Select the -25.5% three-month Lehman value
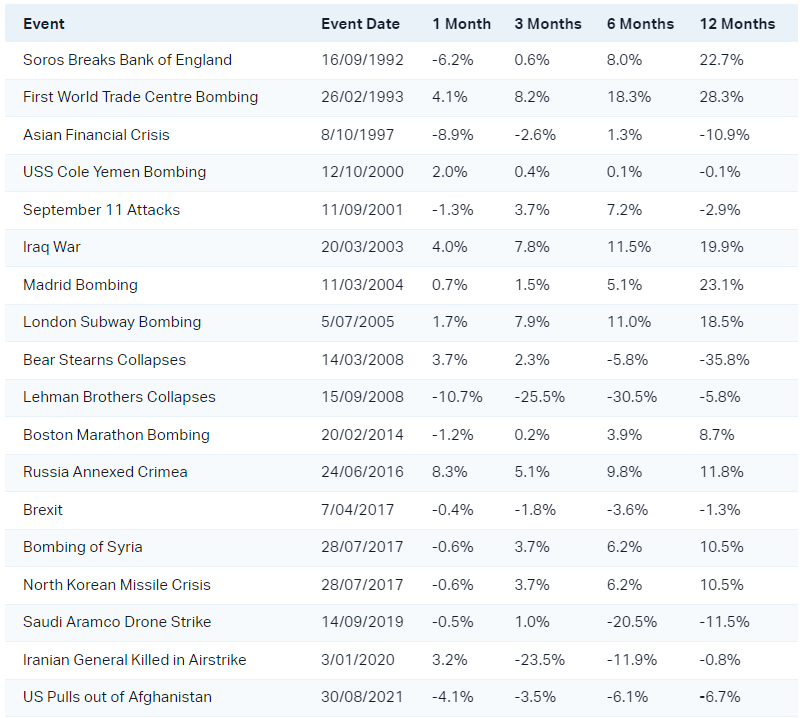Viewport: 803px width, 718px height. coord(540,397)
